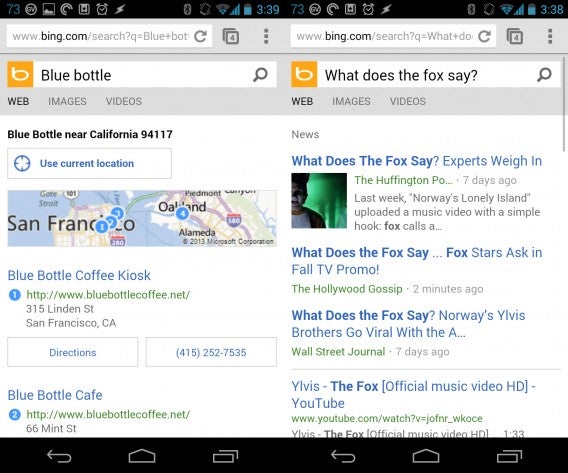The image size is (568, 473).
Task: Click Bing logo beside fox query
Action: (x=304, y=75)
